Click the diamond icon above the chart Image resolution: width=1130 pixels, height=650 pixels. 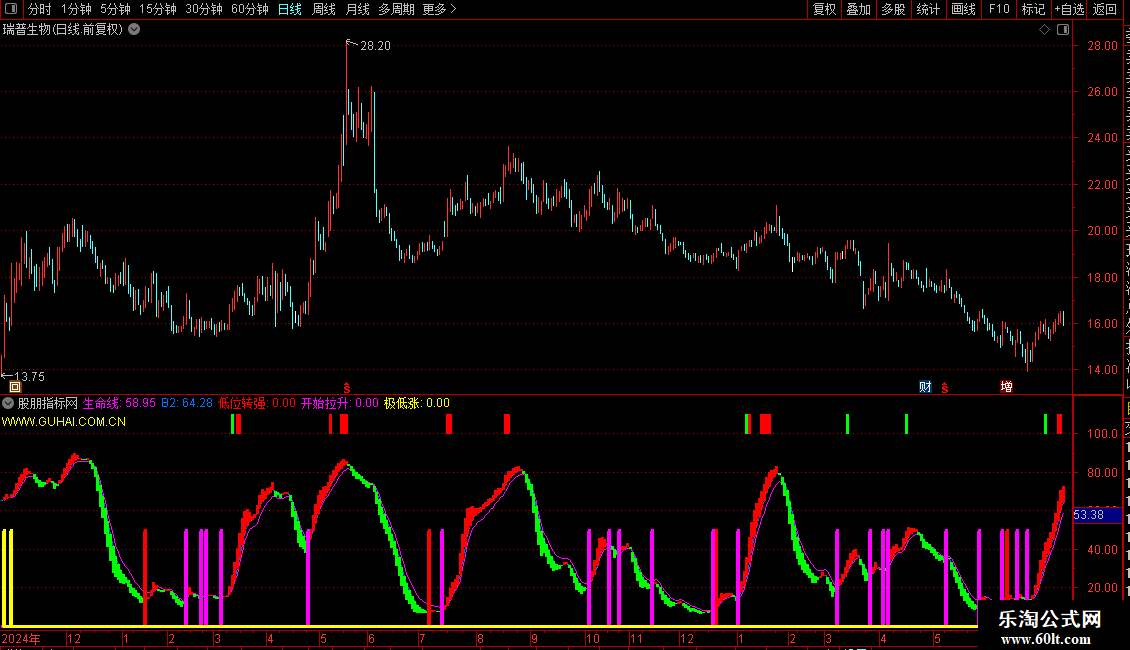[x=1044, y=30]
